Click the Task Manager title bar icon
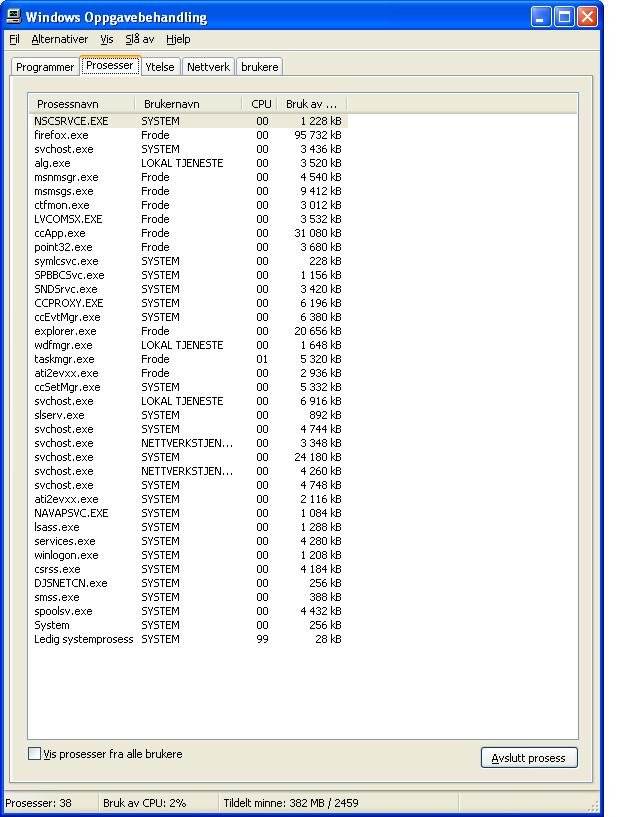 14,17
